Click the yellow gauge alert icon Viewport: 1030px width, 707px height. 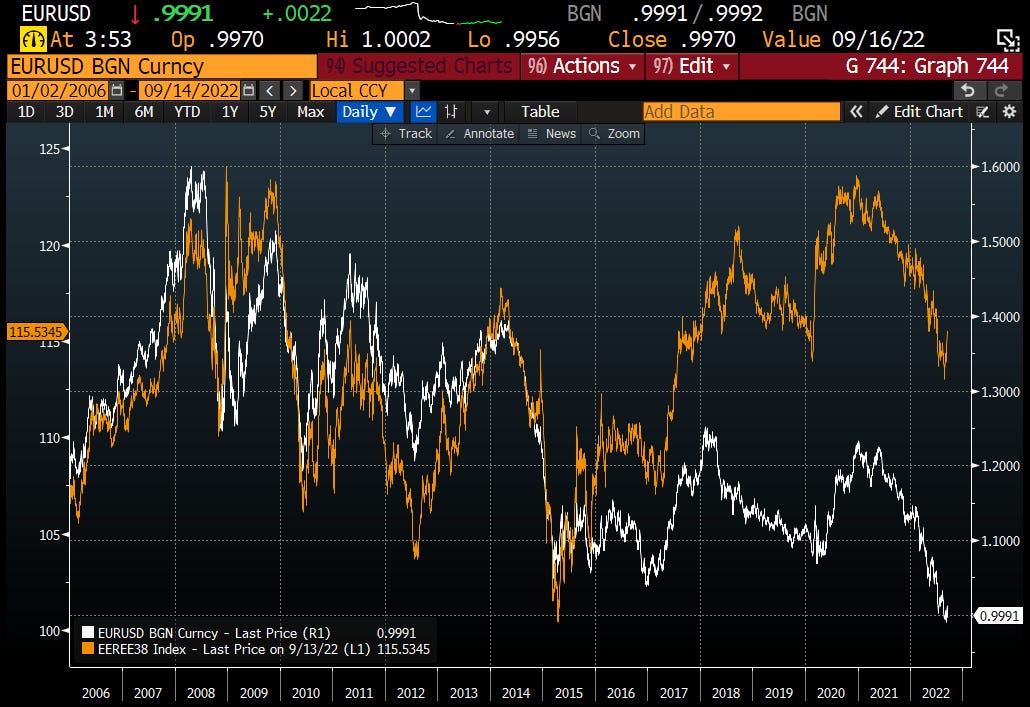tap(34, 39)
